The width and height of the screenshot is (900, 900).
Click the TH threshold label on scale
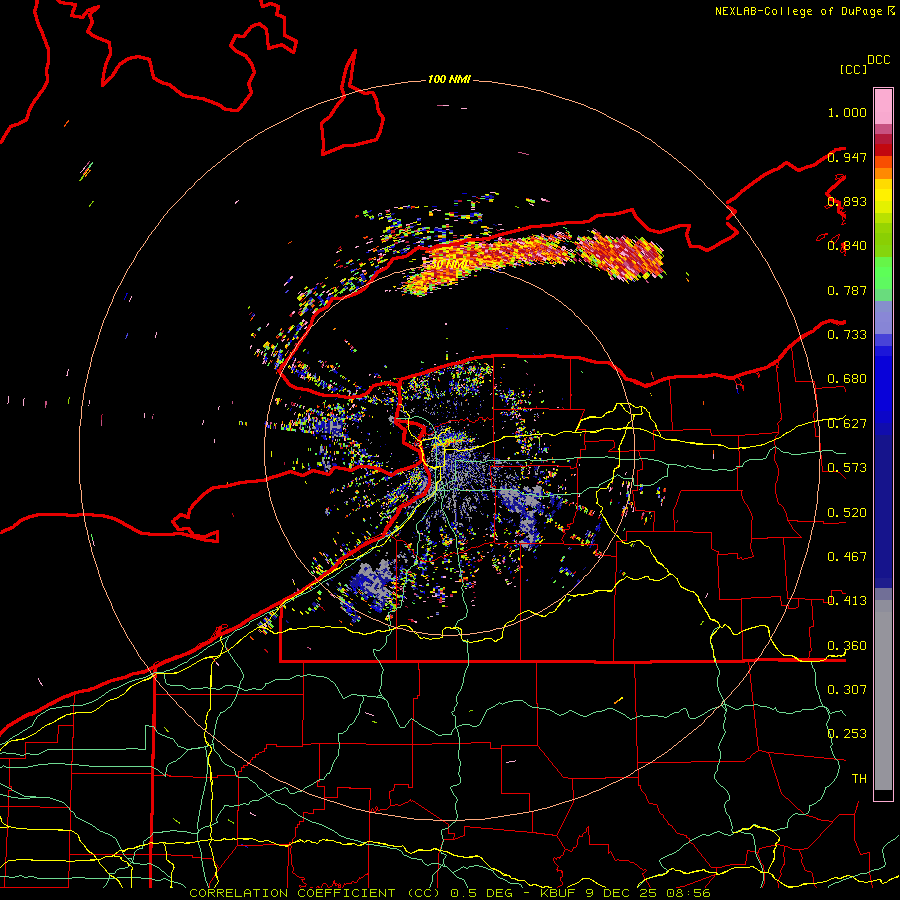tap(859, 779)
